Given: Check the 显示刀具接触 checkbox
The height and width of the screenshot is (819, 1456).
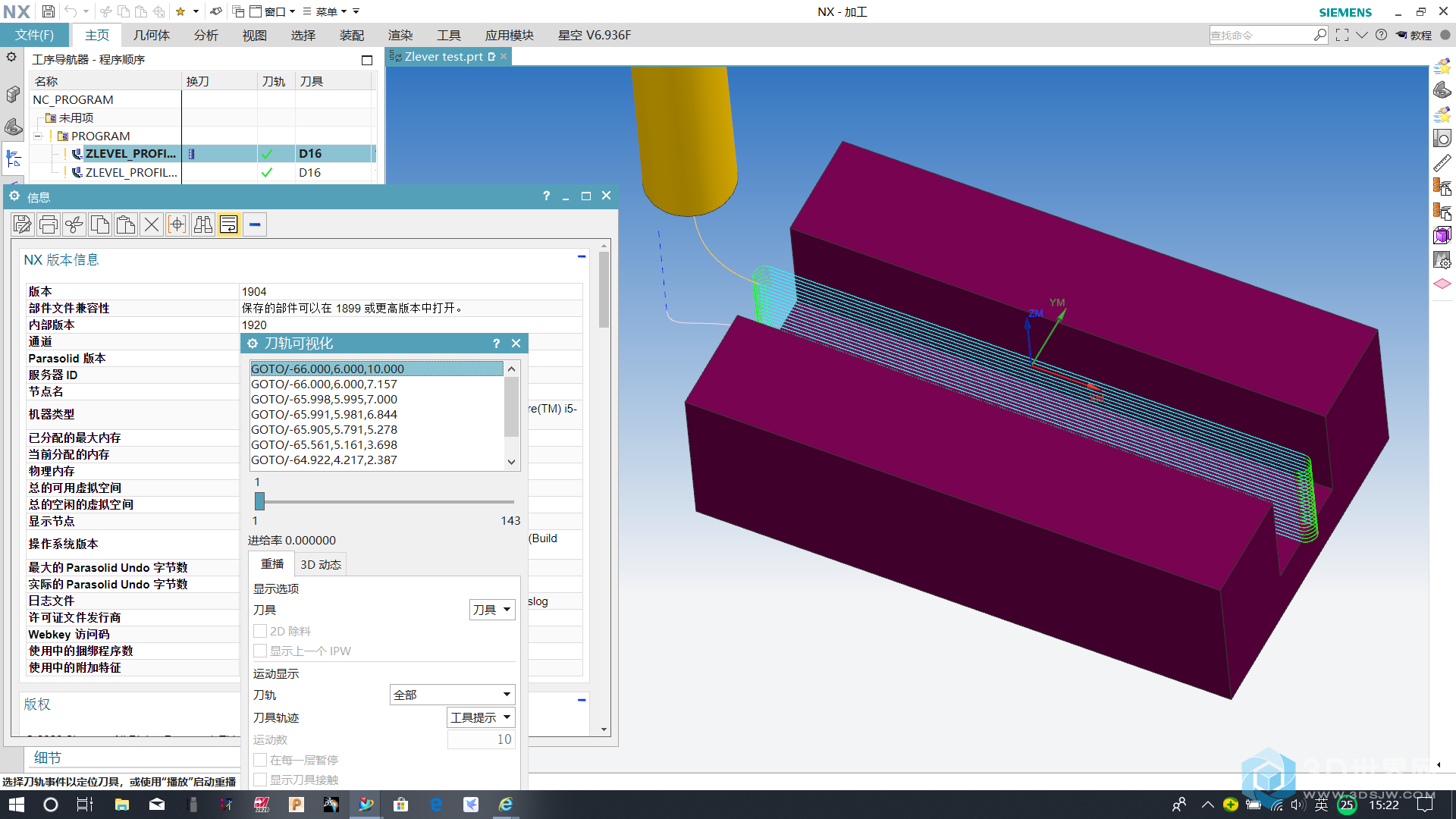Looking at the screenshot, I should (260, 780).
